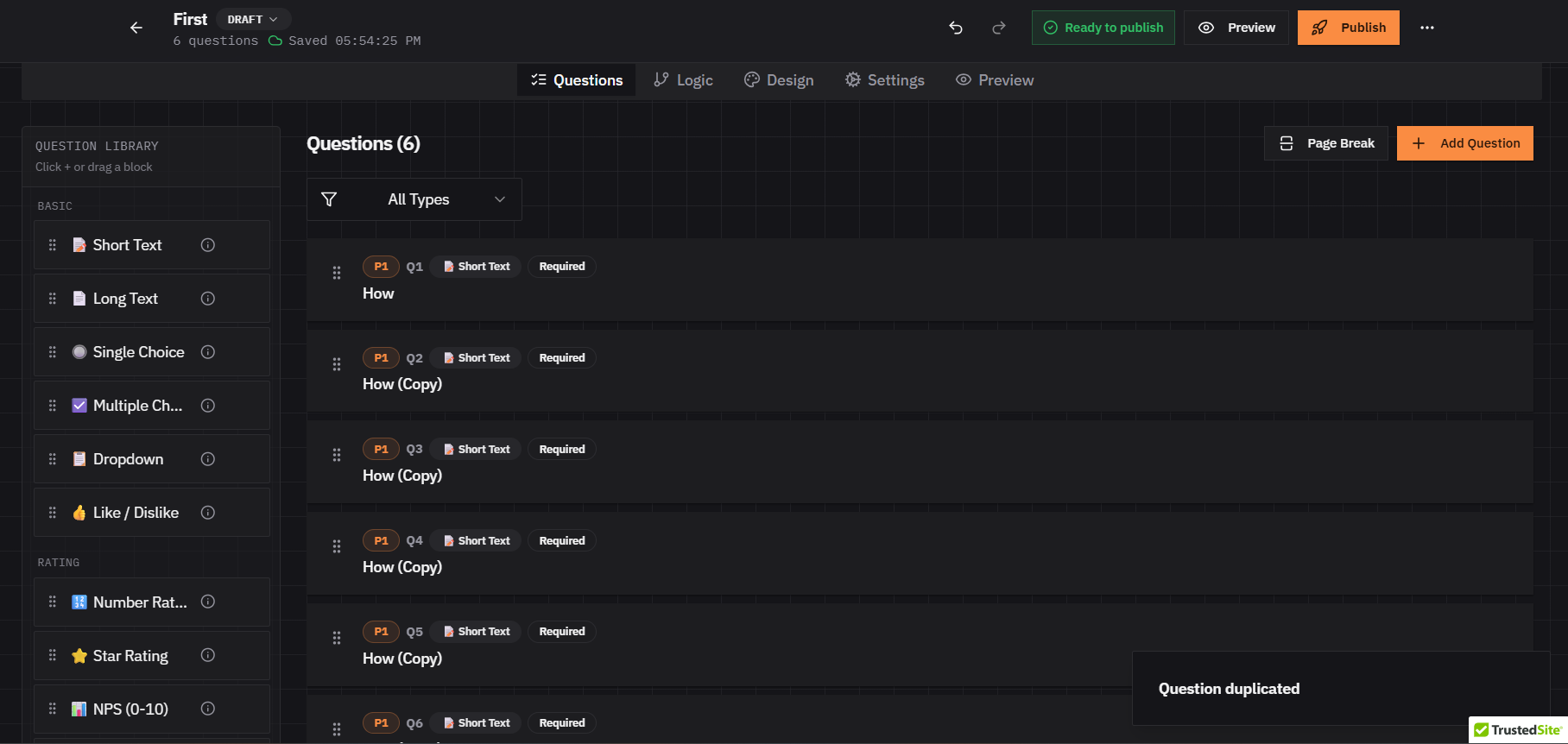Screen dimensions: 1568x744
Task: Click the Short Text type badge on Q3
Action: [476, 450]
